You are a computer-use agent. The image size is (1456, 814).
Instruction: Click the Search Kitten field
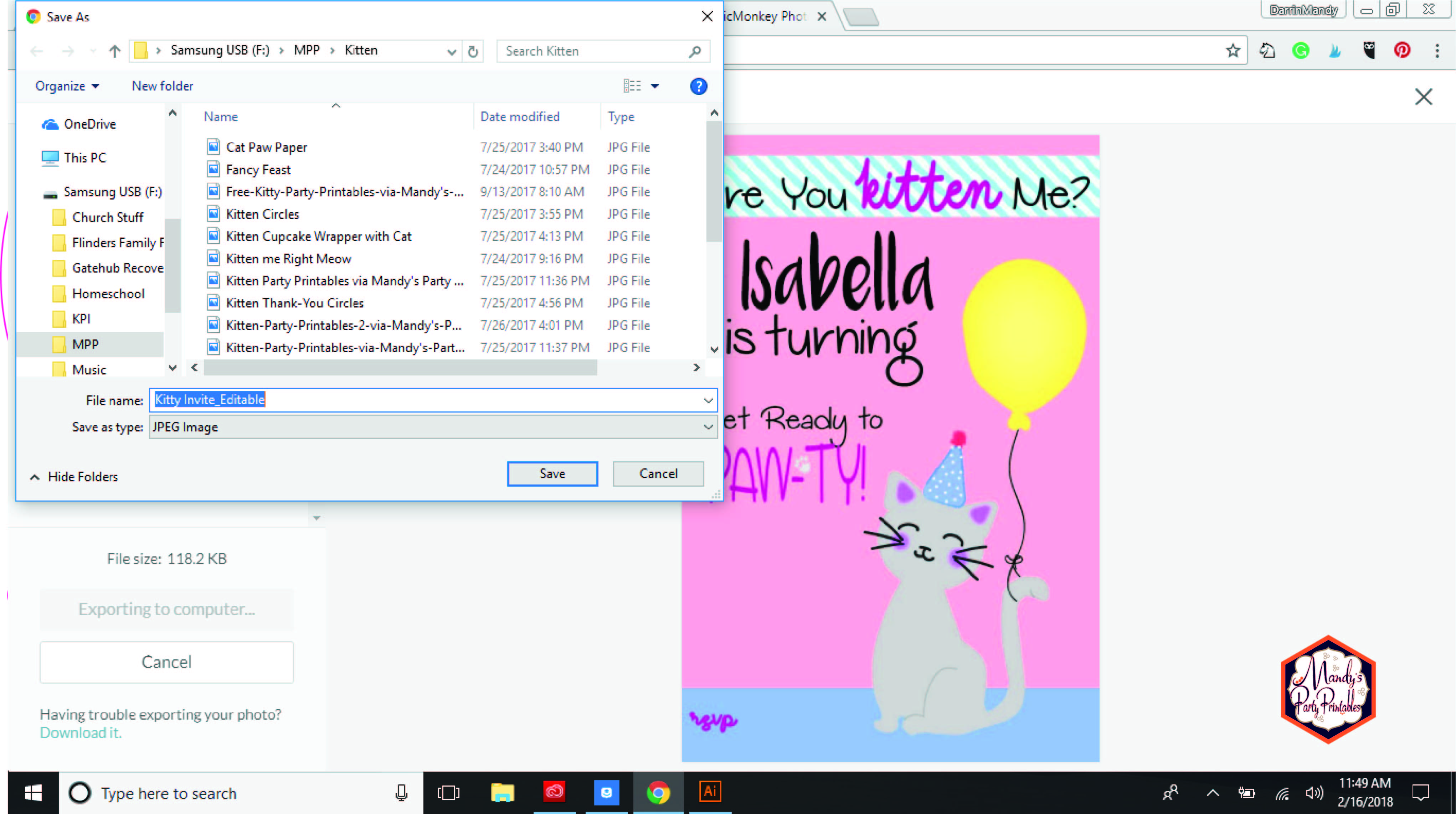tap(593, 51)
